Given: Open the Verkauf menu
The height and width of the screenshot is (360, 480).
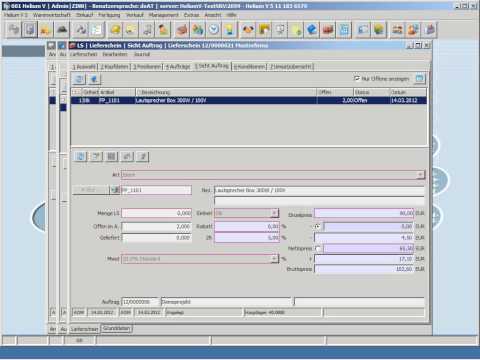Looking at the screenshot, I should pyautogui.click(x=135, y=15).
